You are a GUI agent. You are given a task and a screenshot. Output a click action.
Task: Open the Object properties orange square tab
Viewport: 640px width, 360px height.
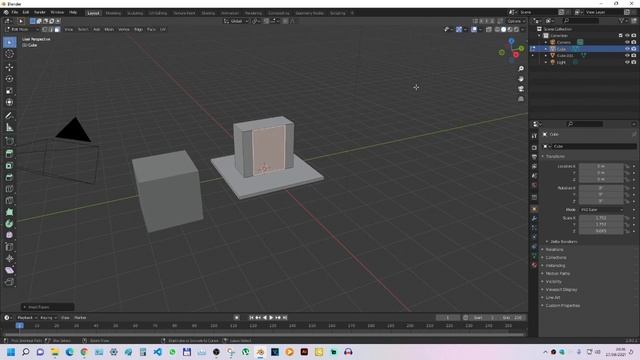click(x=534, y=209)
